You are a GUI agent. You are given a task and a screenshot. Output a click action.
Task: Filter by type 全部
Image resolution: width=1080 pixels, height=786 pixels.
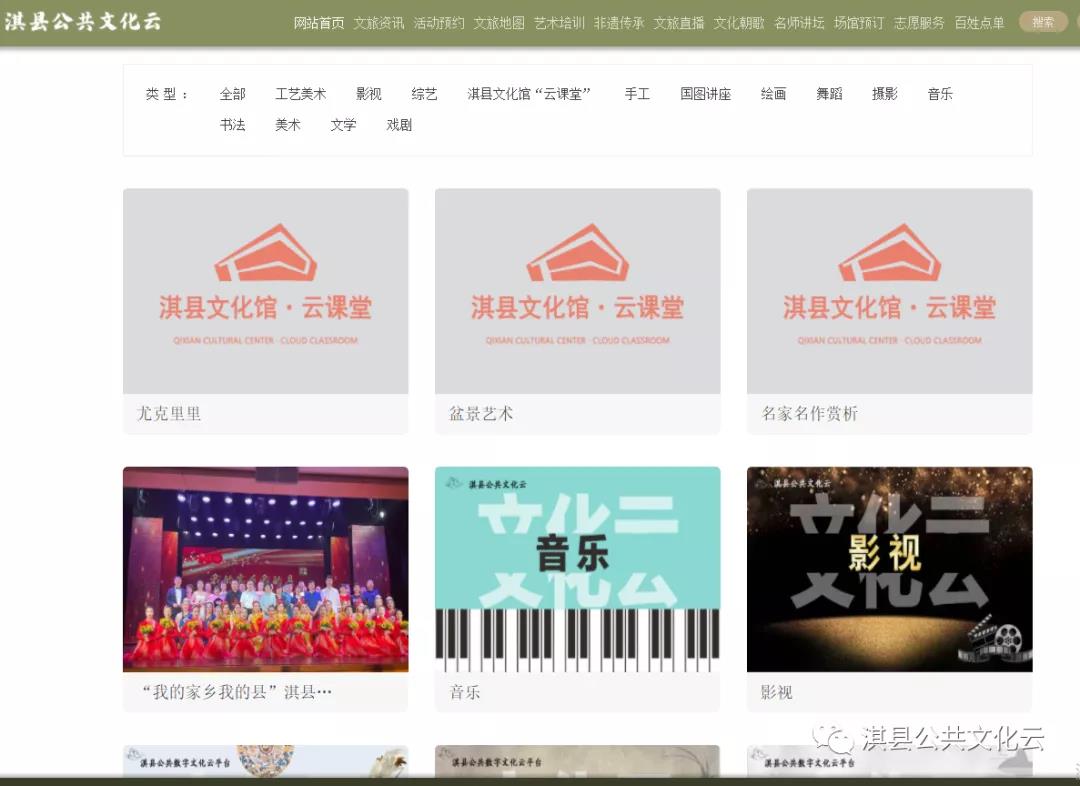coord(232,94)
